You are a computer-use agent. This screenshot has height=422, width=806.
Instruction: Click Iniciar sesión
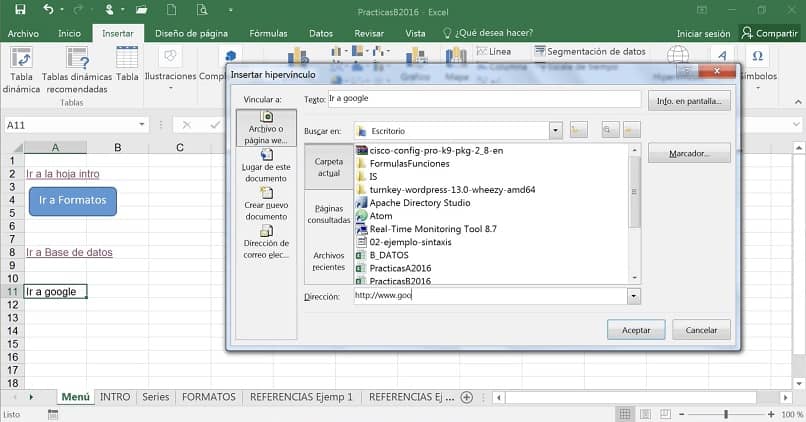pos(703,33)
